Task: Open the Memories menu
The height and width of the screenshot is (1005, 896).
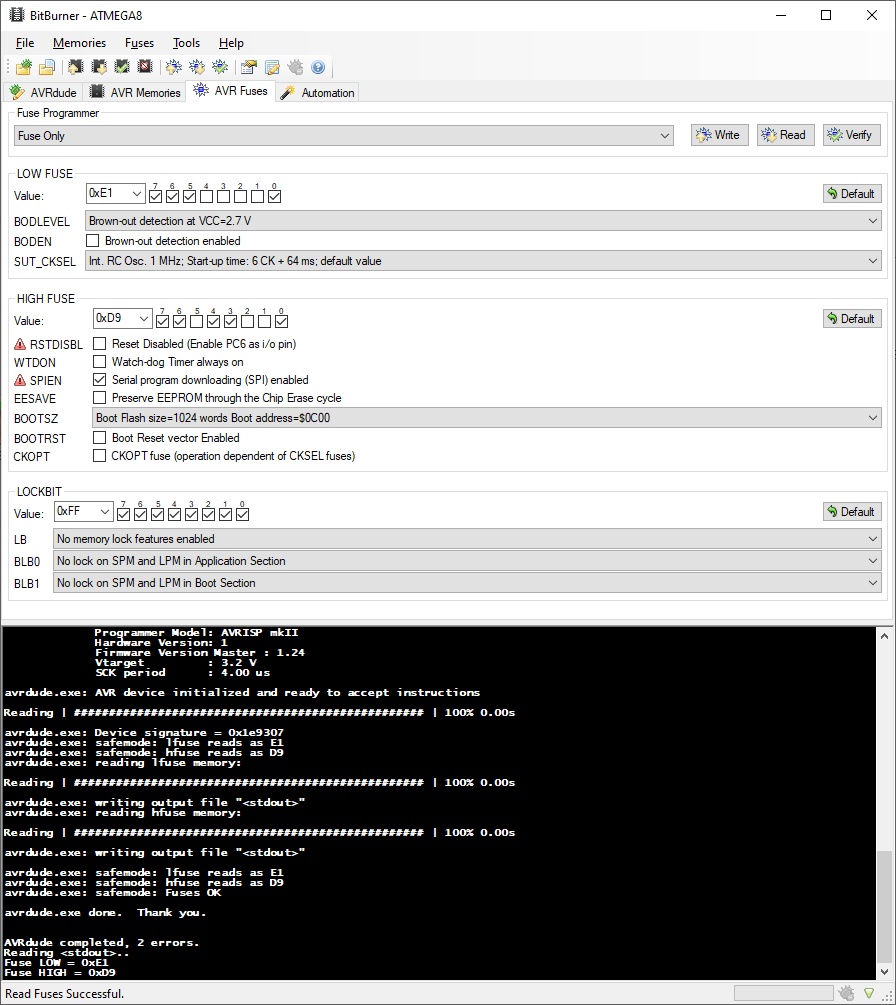Action: point(79,43)
